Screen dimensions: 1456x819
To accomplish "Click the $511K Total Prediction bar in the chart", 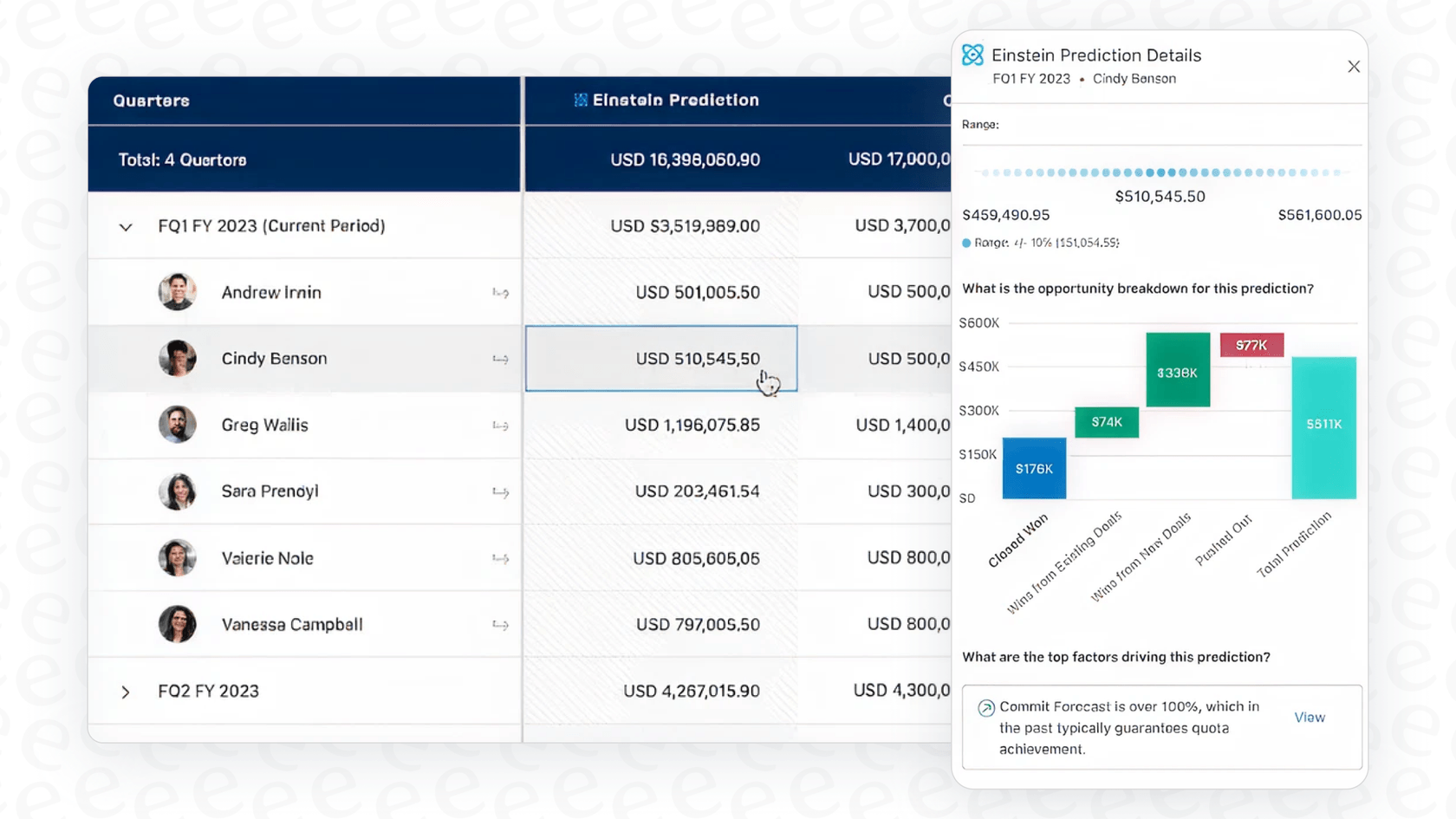I will coord(1323,427).
